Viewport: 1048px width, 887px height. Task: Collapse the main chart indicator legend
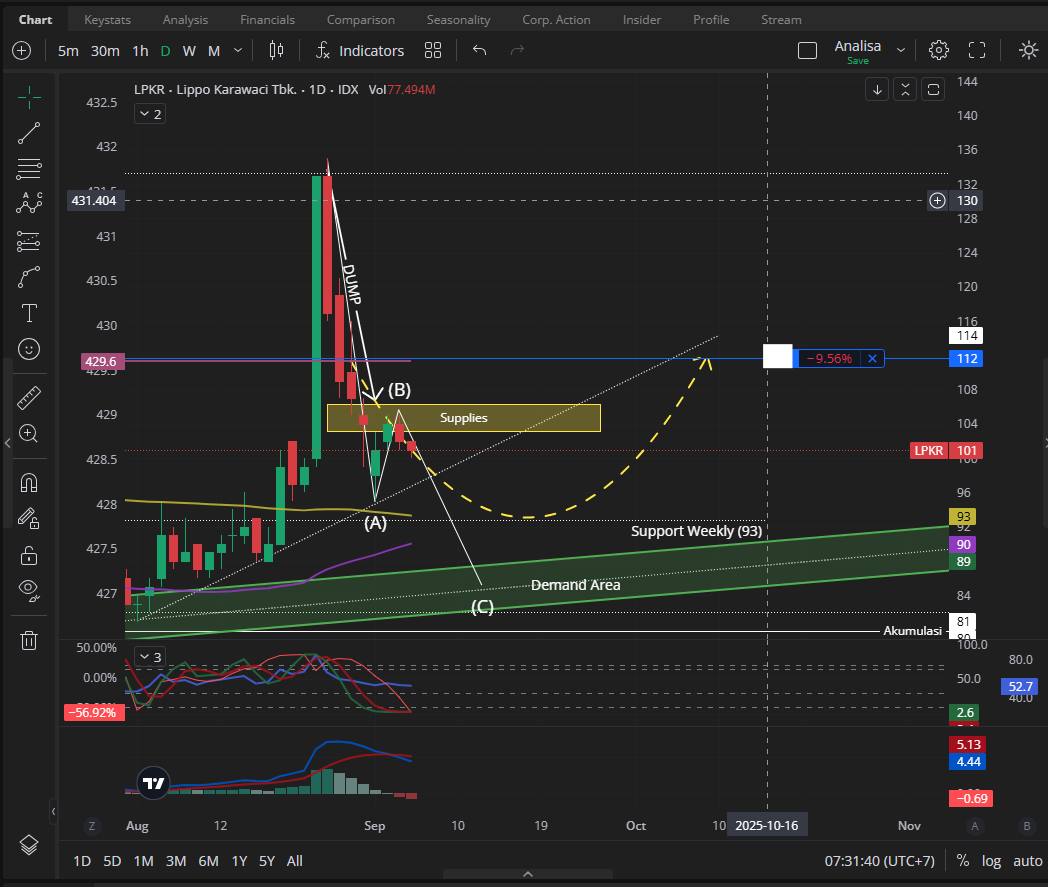tap(150, 114)
